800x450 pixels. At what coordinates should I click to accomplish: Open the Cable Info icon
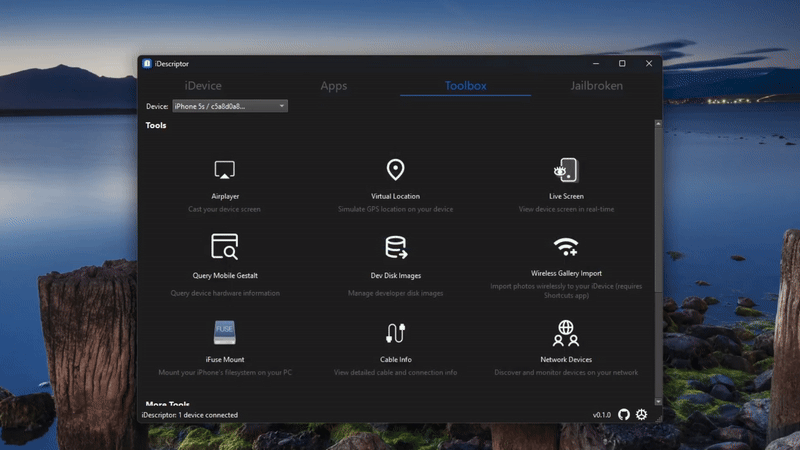point(395,333)
